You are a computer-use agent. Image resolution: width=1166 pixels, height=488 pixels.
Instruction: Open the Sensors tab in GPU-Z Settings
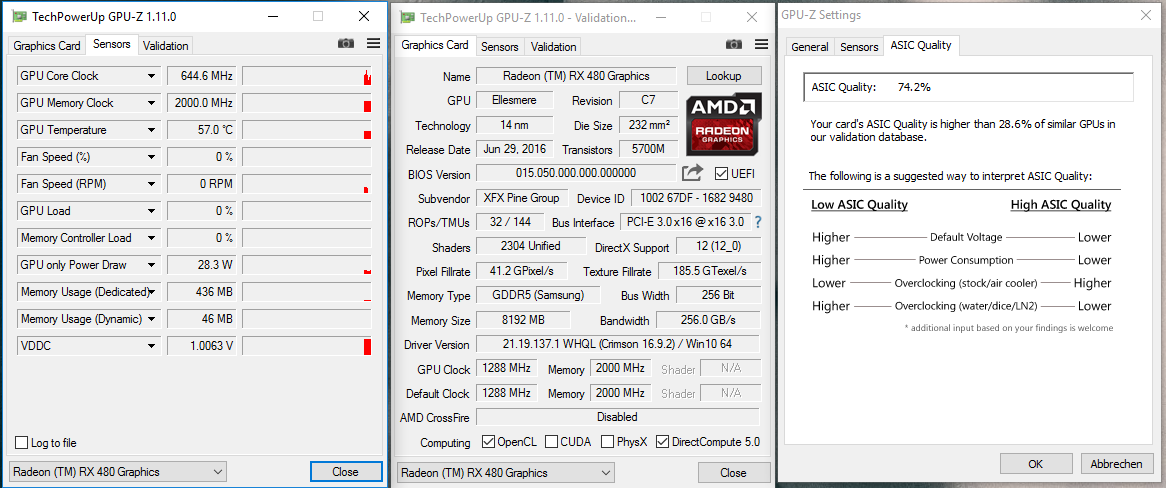click(859, 46)
